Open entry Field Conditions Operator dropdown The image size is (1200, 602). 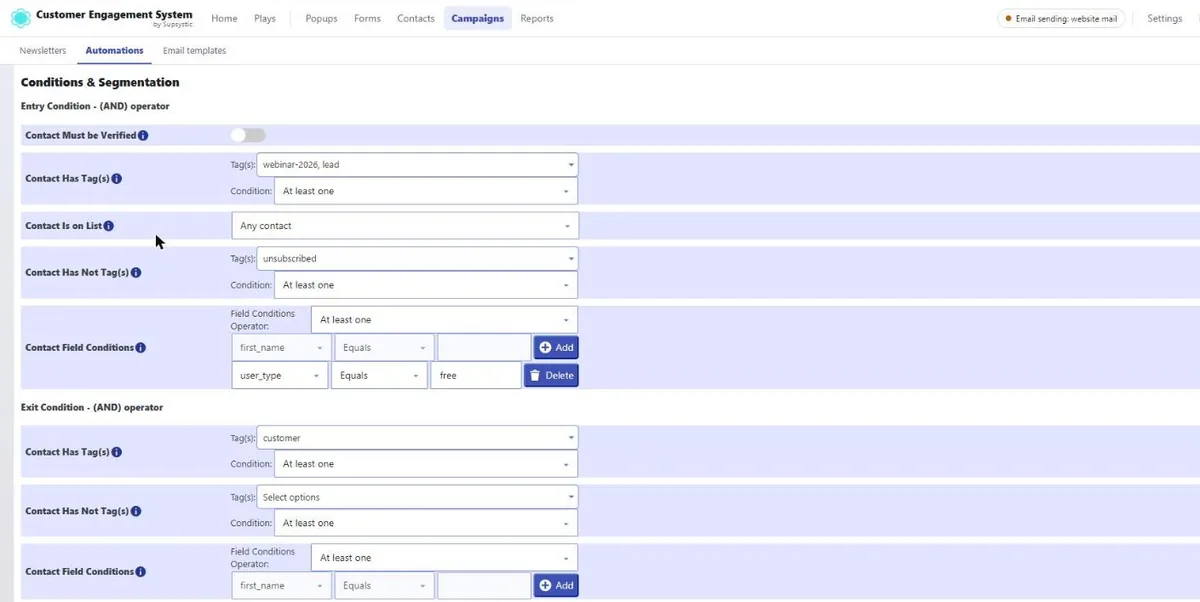pyautogui.click(x=444, y=320)
